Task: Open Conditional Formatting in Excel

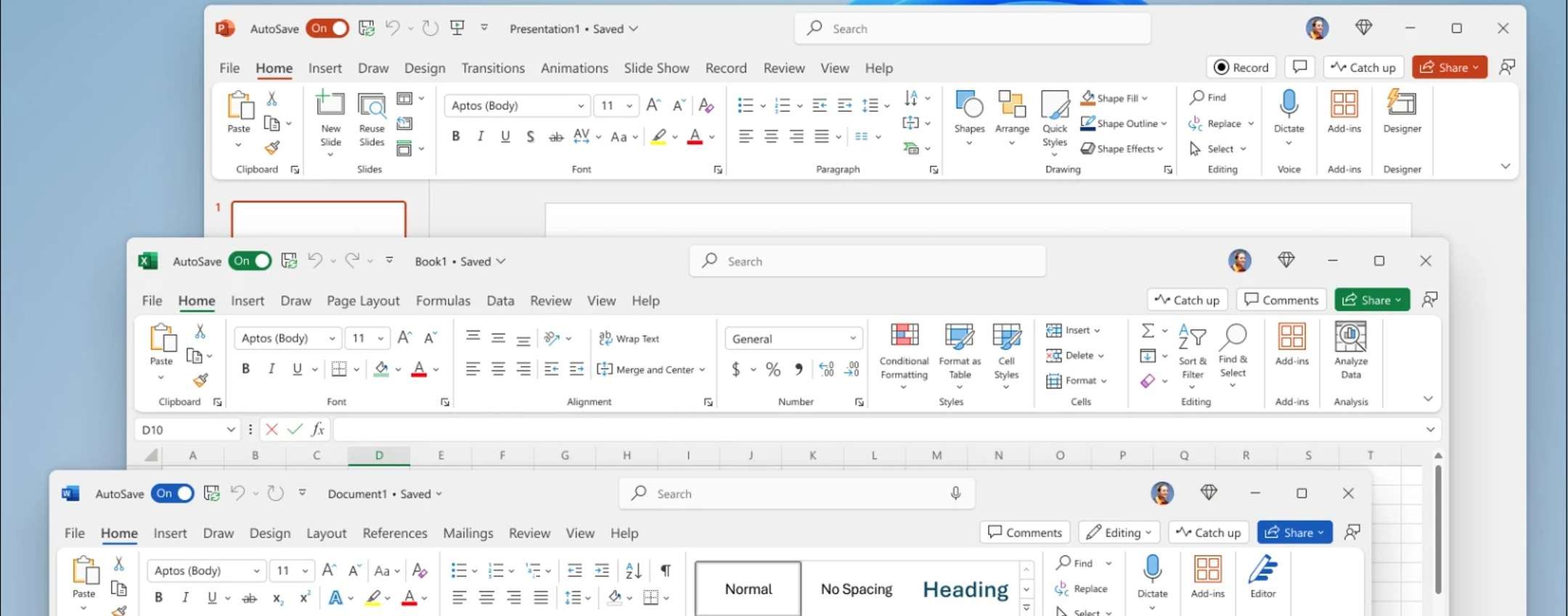Action: tap(904, 354)
